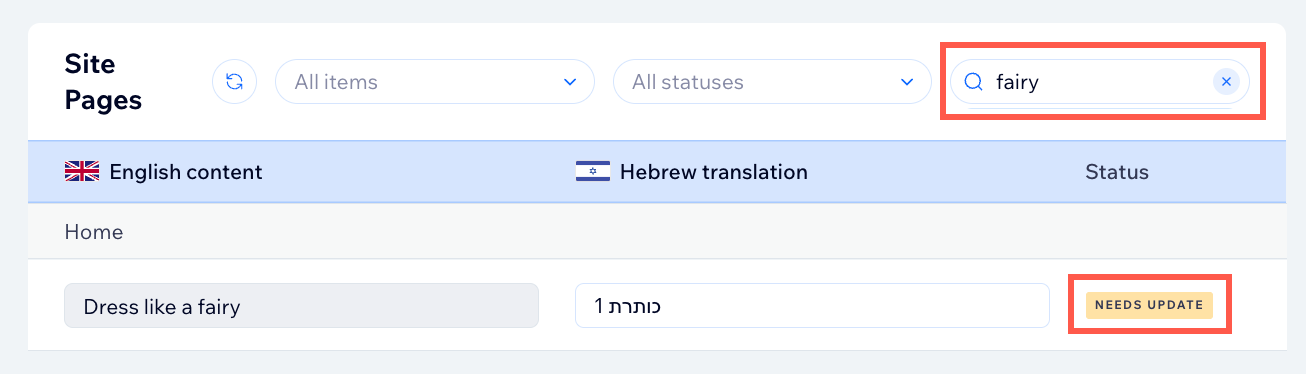The image size is (1306, 374).
Task: Click the word fairy in the search box
Action: [1018, 83]
